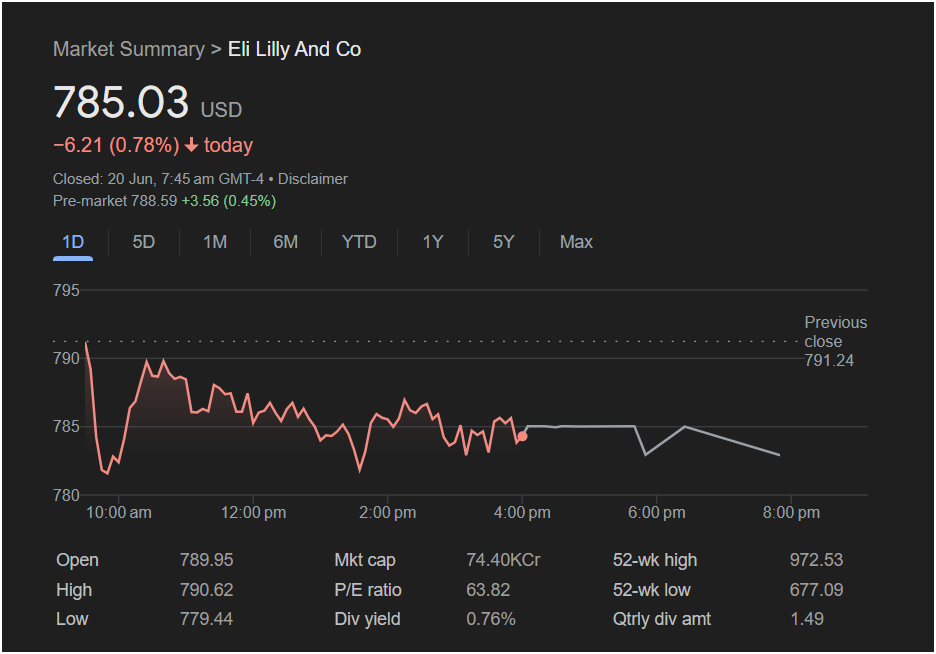Open the Disclaimer link
This screenshot has width=936, height=654.
[x=313, y=179]
